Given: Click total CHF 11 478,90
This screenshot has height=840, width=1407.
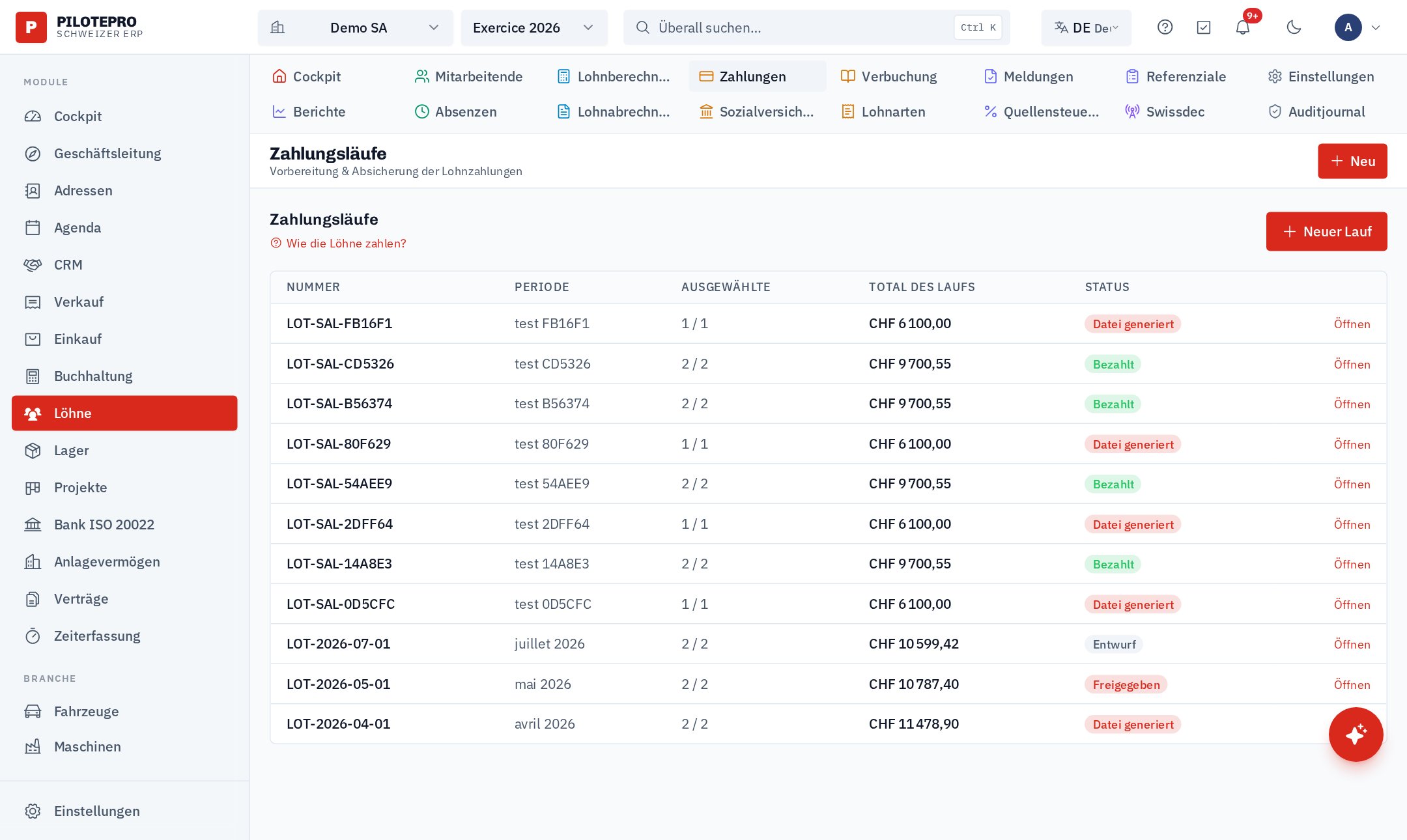Looking at the screenshot, I should point(914,723).
